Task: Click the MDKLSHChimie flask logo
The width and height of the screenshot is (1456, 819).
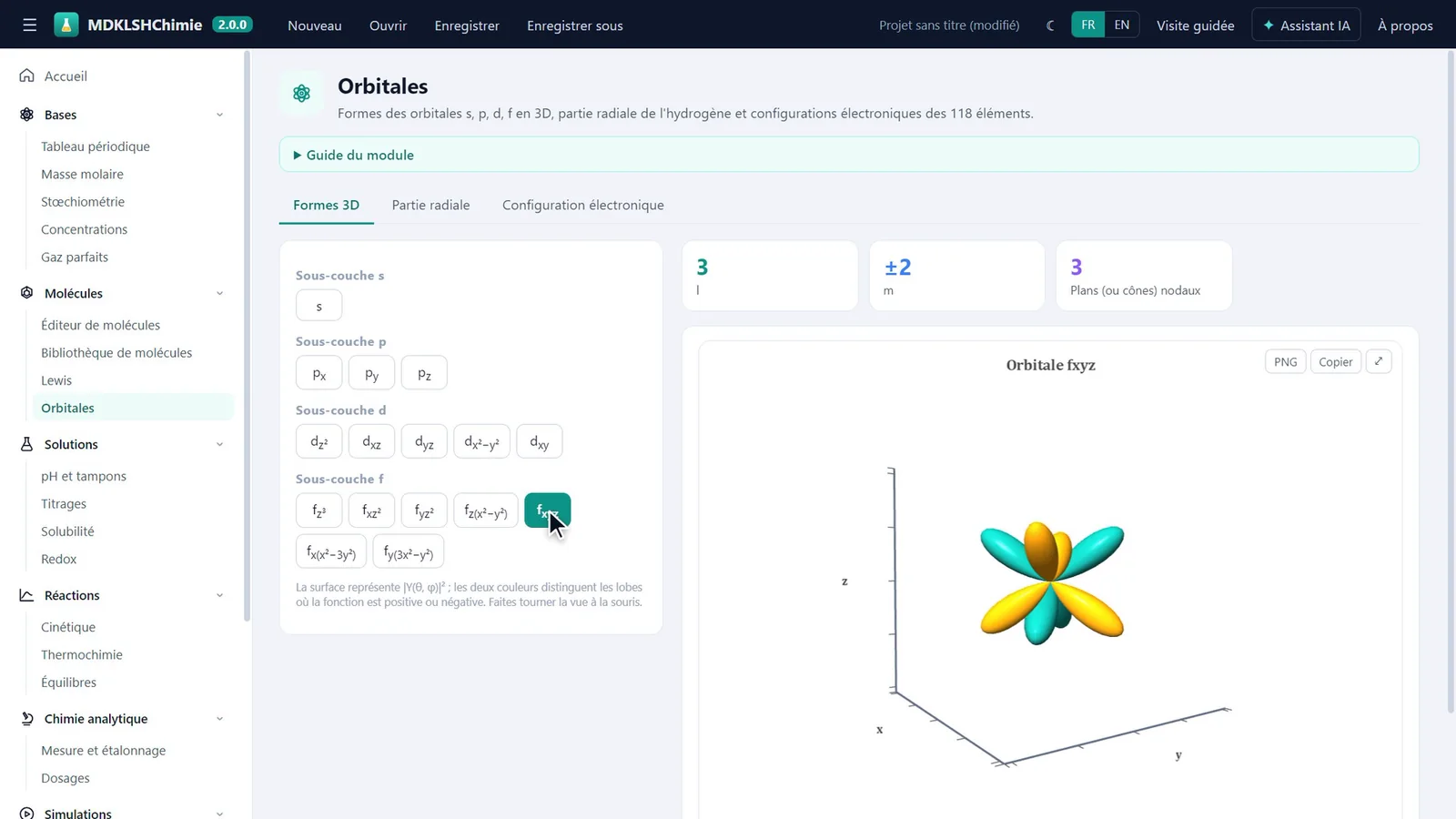Action: point(66,25)
